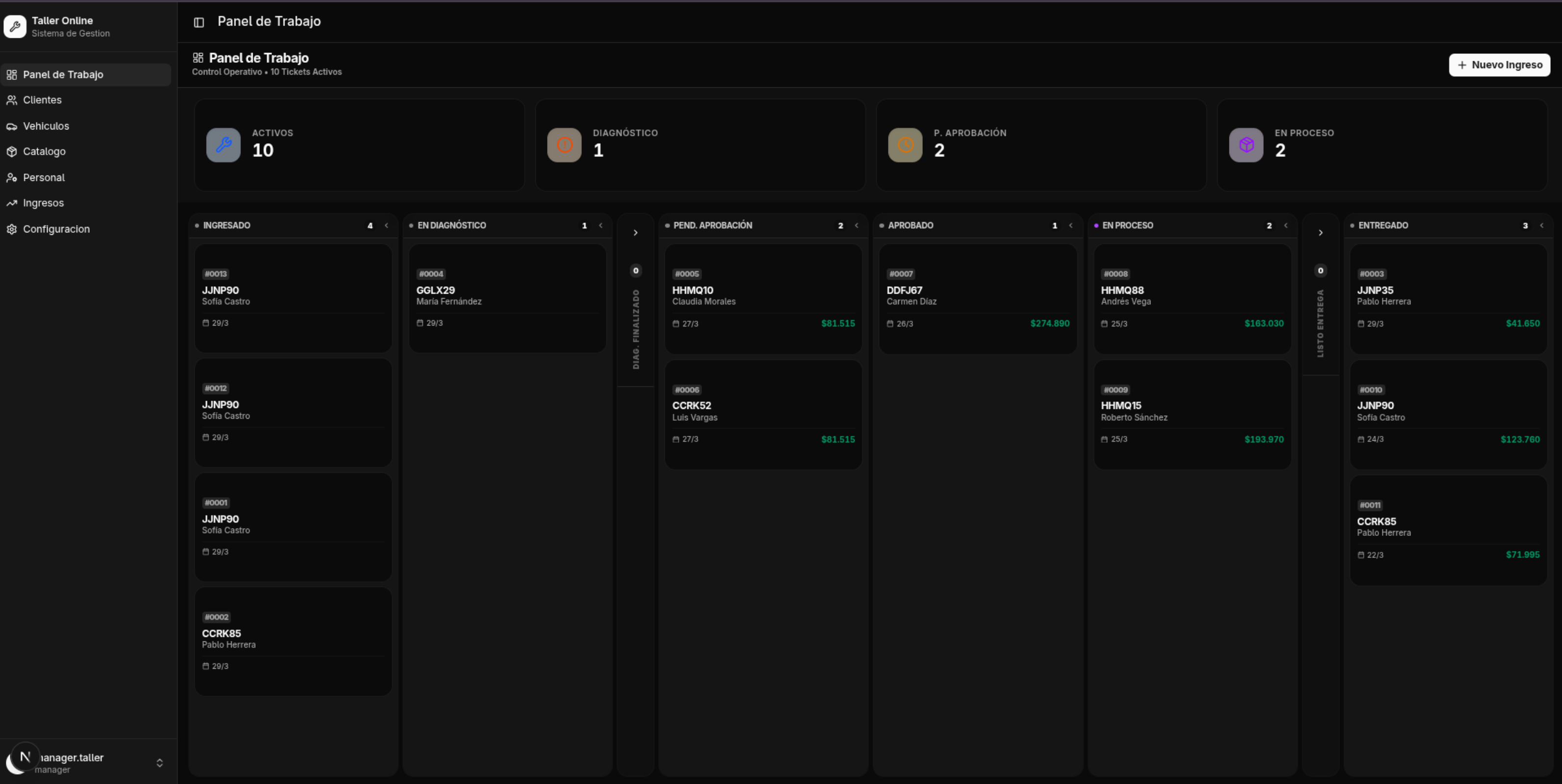Screen dimensions: 1562x784
Task: Collapse the En Proceso column
Action: 1285,226
